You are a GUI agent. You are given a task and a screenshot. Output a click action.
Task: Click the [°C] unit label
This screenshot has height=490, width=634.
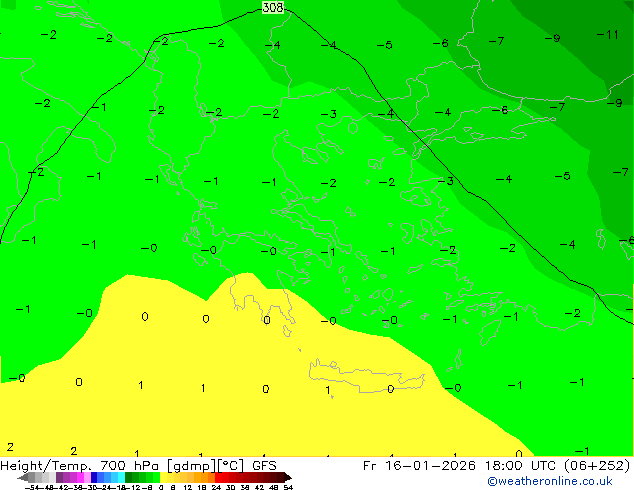[231, 466]
